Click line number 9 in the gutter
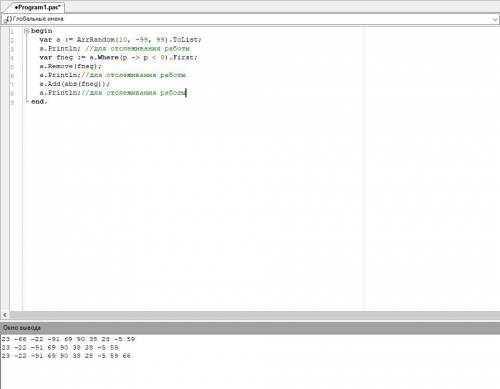 click(12, 102)
